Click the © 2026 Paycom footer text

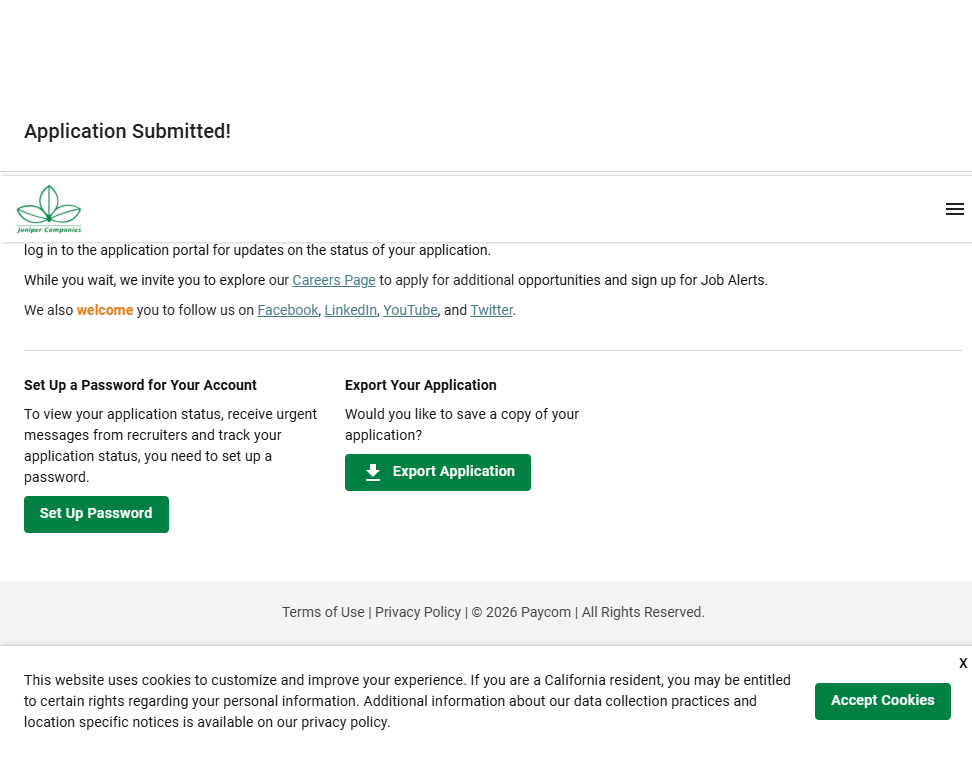pyautogui.click(x=521, y=612)
